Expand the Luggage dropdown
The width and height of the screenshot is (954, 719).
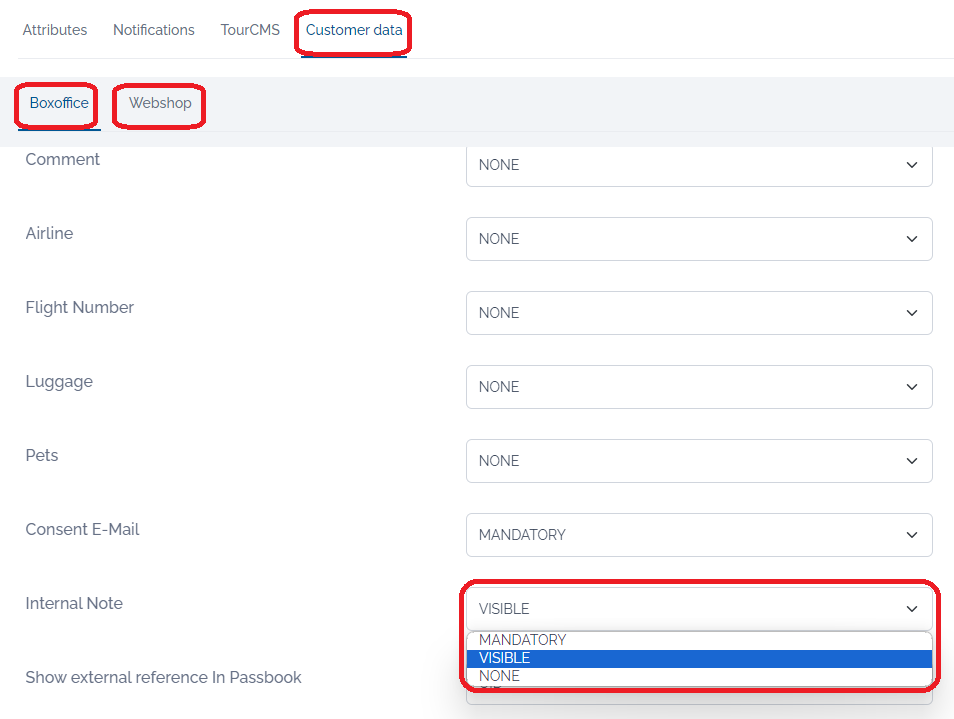pos(699,387)
